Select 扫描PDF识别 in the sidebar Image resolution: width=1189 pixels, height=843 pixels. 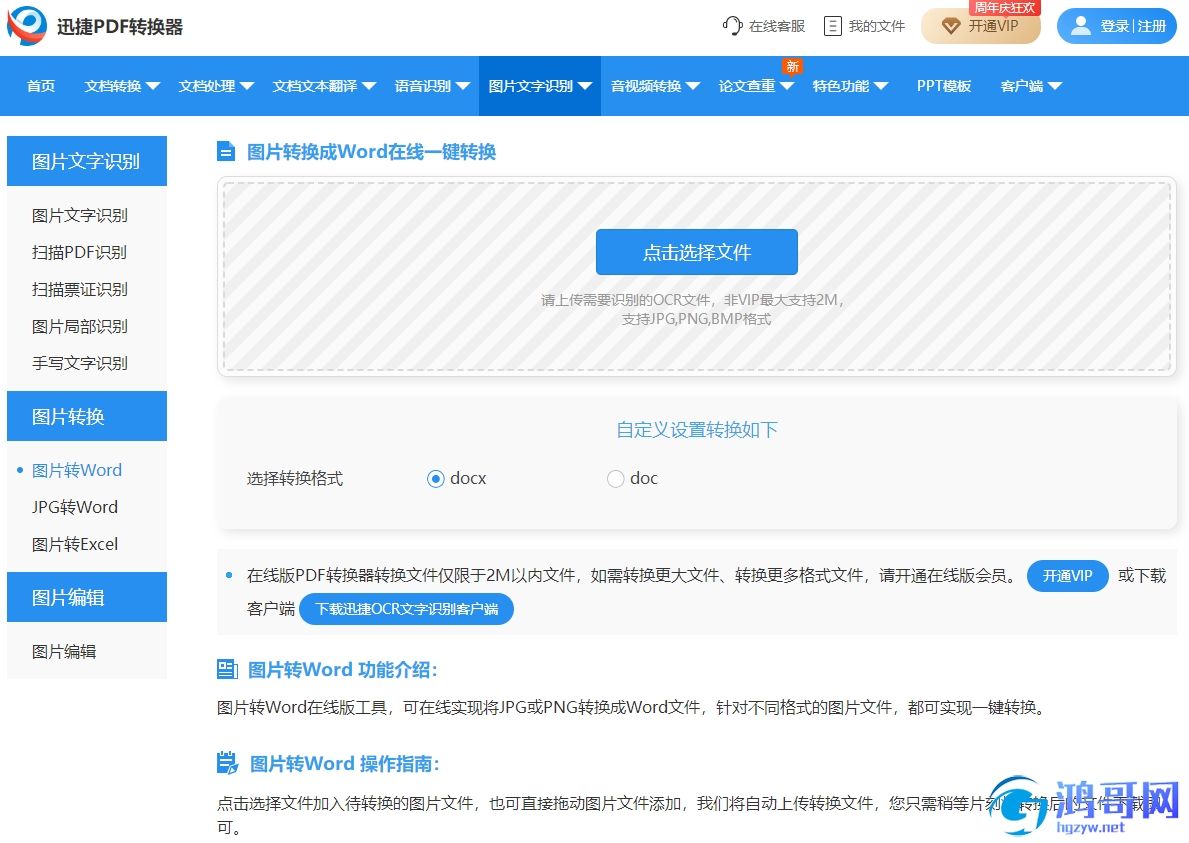pos(80,252)
